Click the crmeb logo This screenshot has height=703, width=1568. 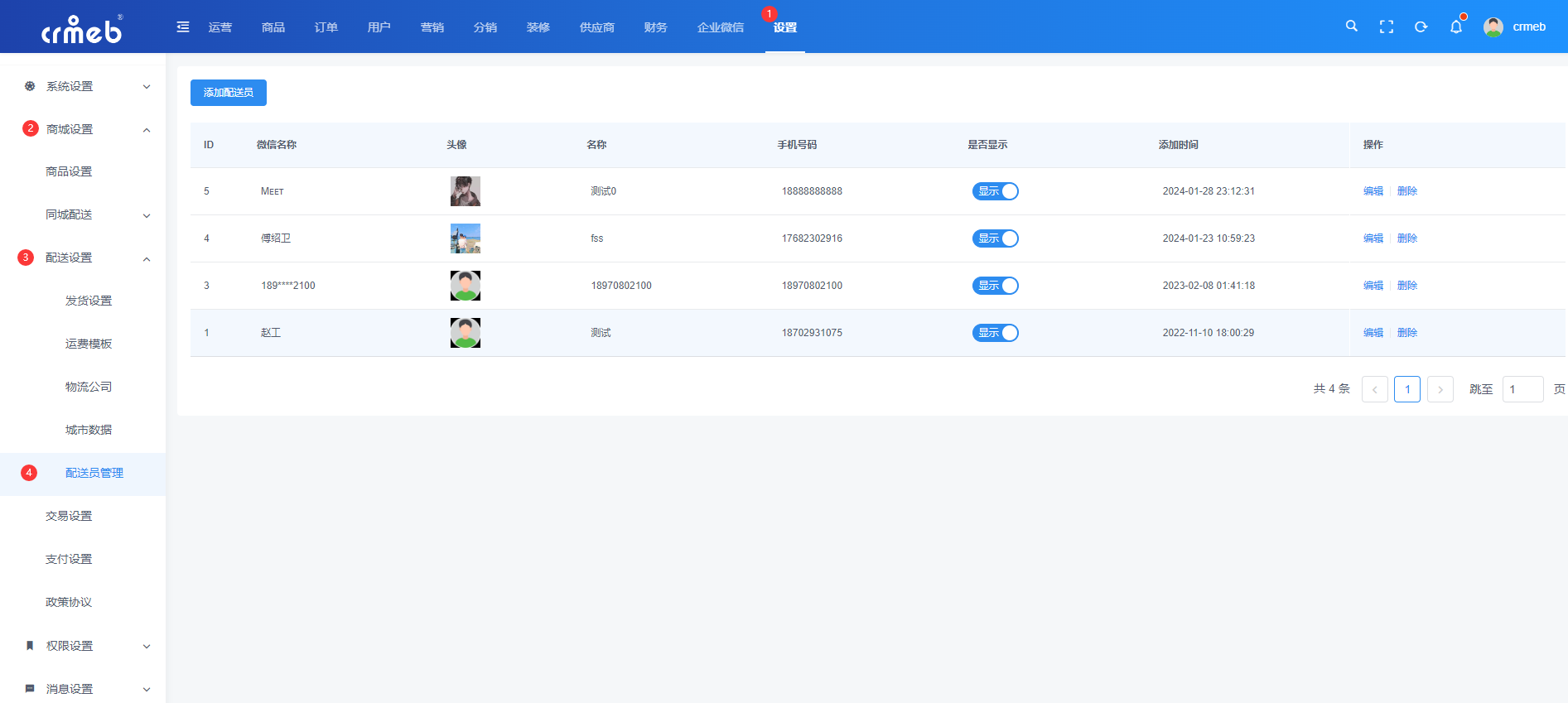click(82, 29)
